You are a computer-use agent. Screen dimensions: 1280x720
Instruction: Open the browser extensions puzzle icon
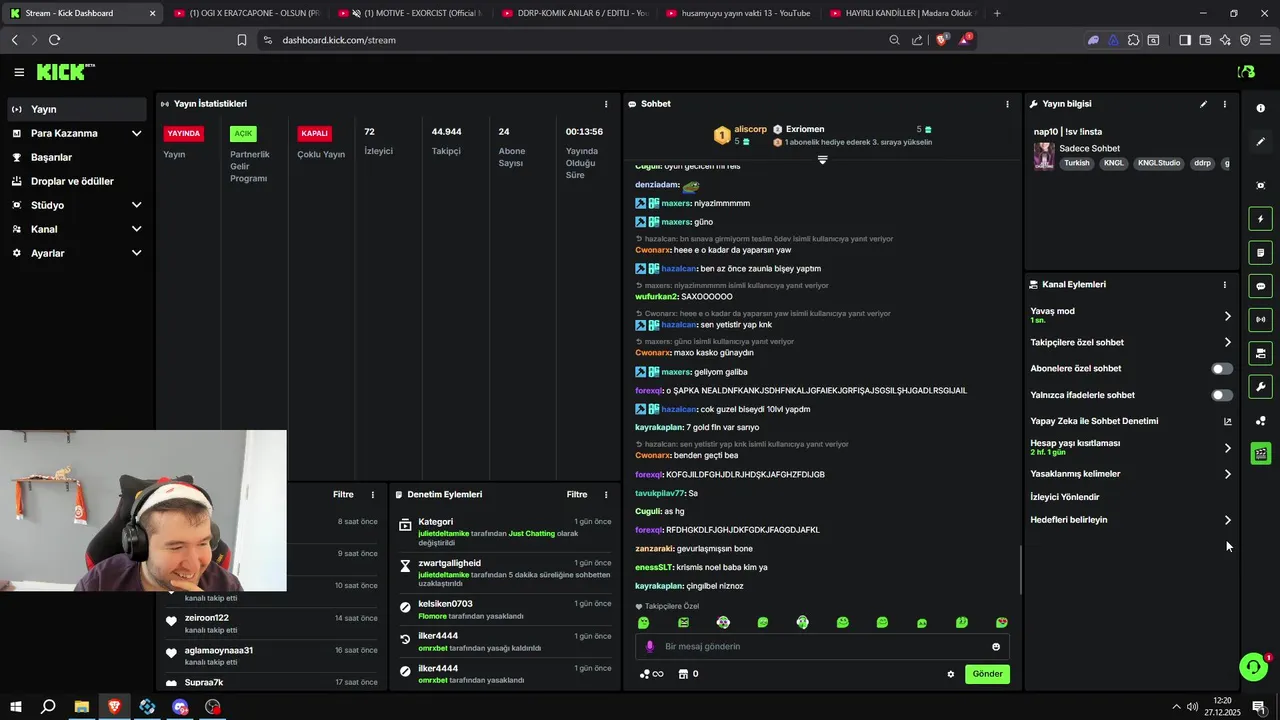(1133, 40)
